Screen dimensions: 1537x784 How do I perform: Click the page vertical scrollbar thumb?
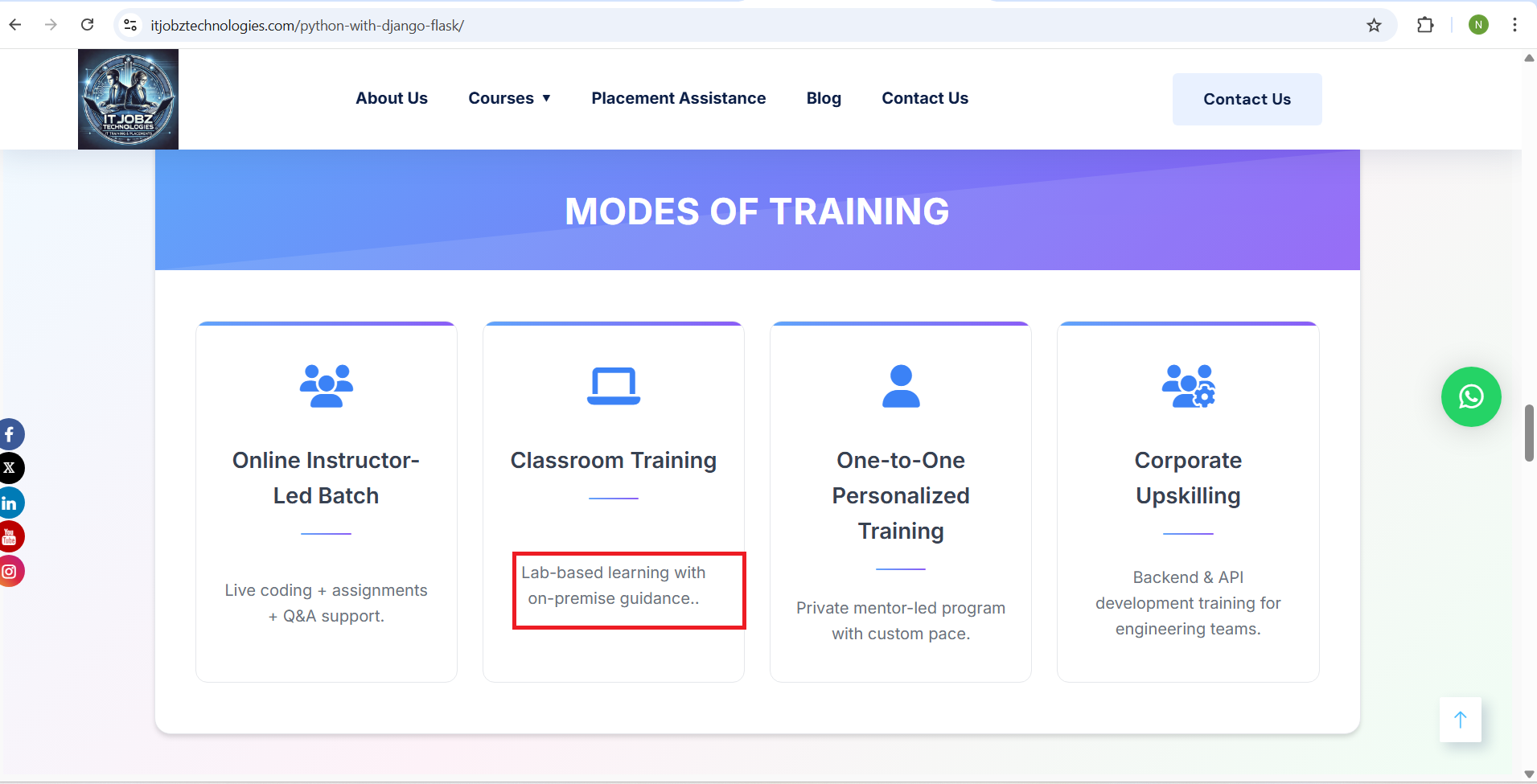coord(1529,433)
